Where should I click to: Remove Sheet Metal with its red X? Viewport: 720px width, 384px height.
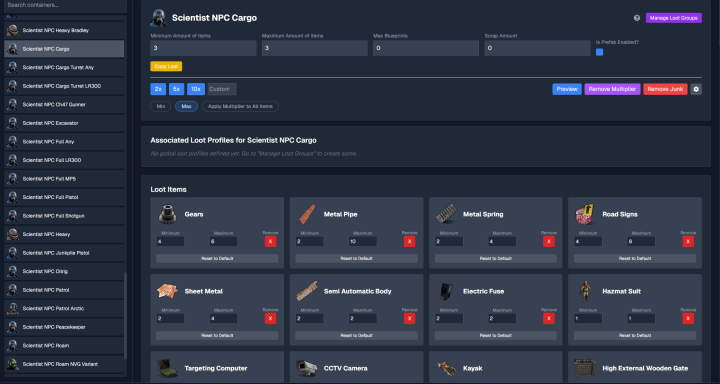coord(270,318)
